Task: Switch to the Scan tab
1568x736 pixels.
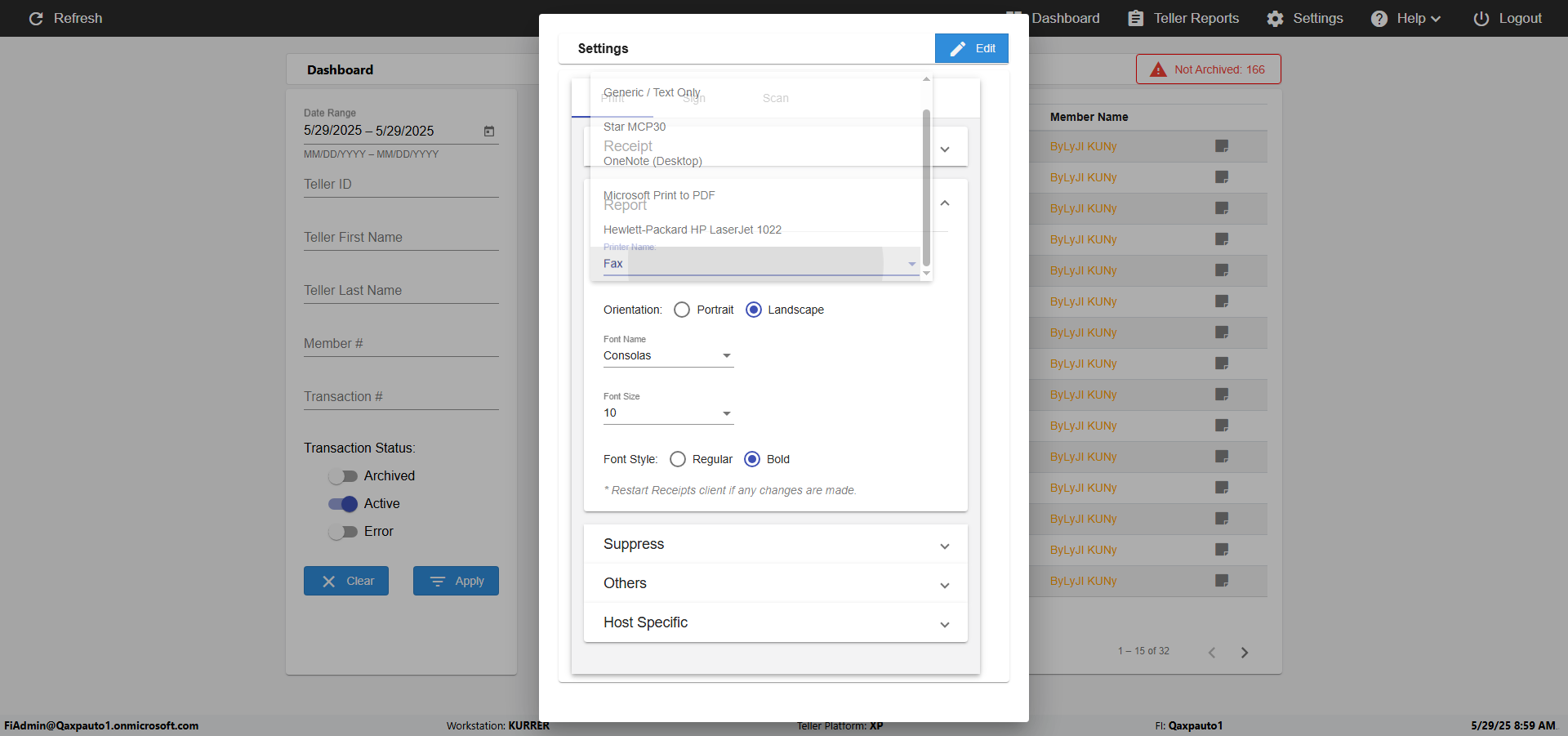Action: point(776,98)
